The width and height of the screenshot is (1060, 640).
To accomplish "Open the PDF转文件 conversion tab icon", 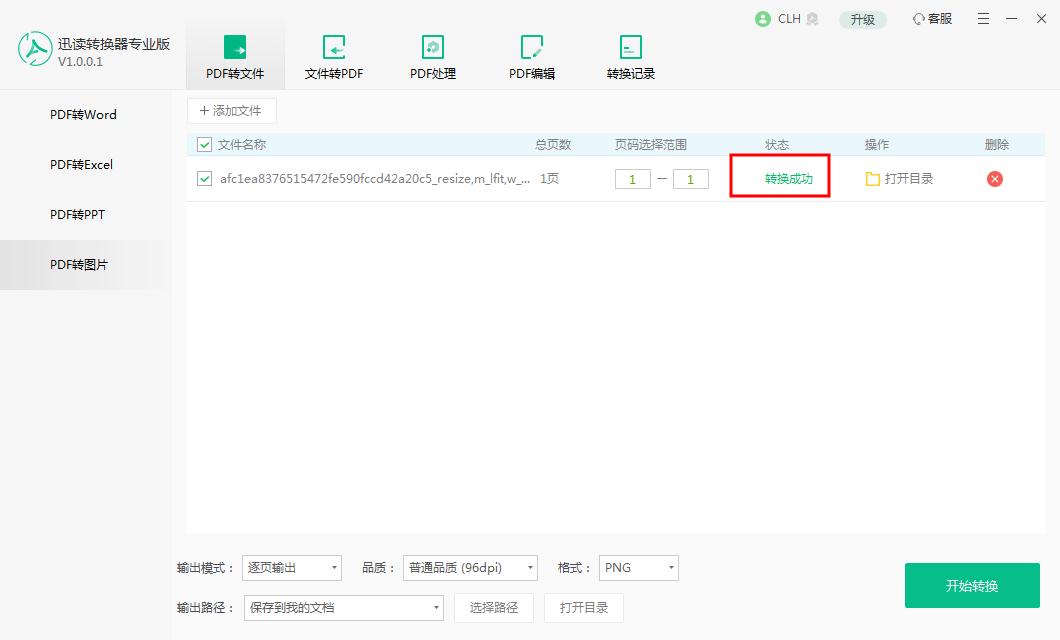I will pos(234,47).
